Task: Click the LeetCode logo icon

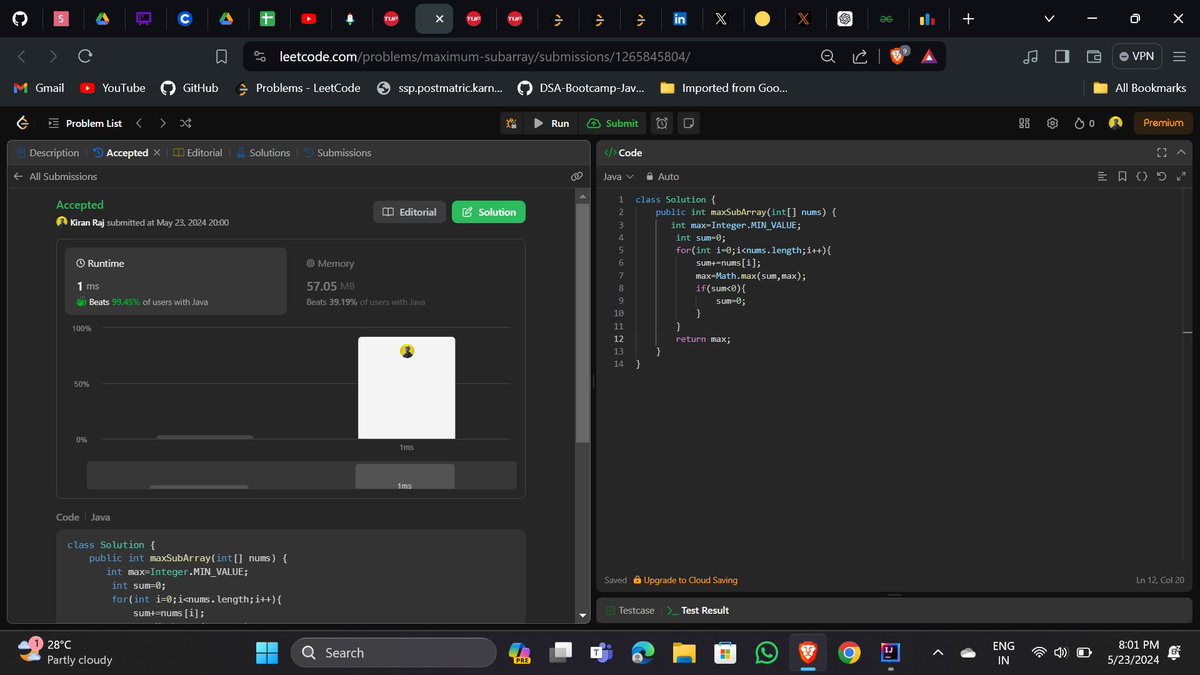Action: [x=22, y=123]
